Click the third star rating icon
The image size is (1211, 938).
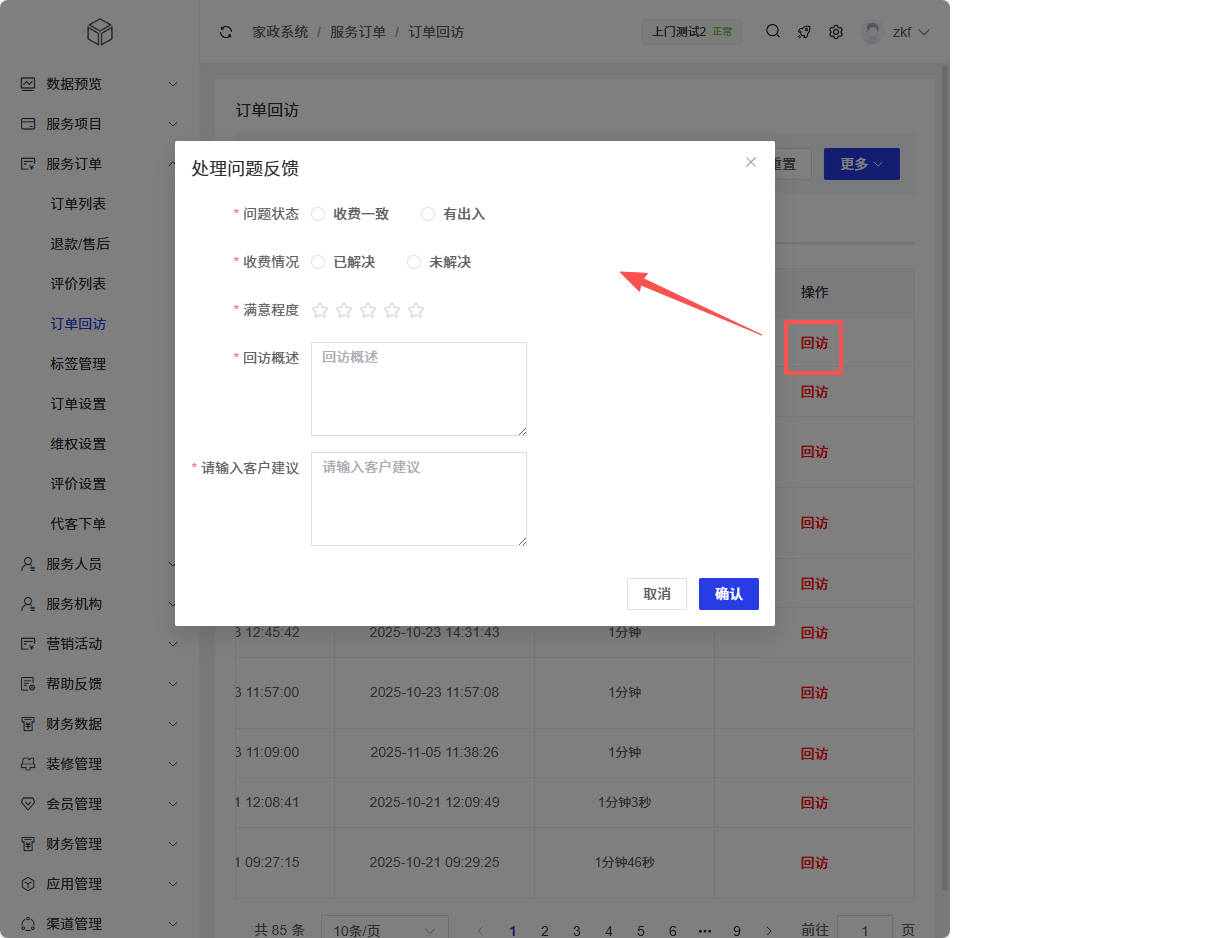368,310
